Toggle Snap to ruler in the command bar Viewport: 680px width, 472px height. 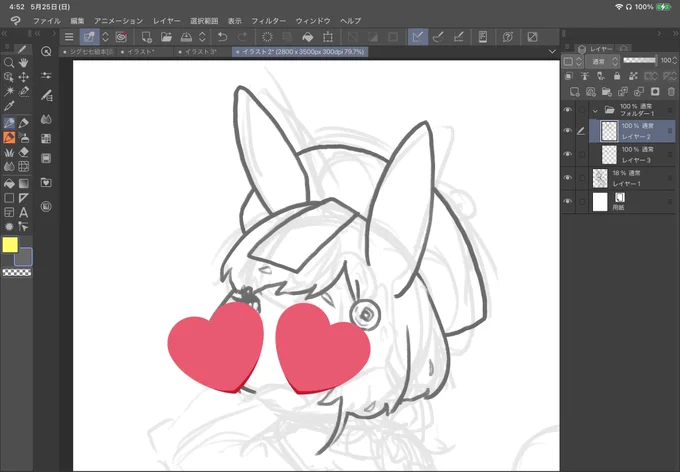(x=418, y=37)
